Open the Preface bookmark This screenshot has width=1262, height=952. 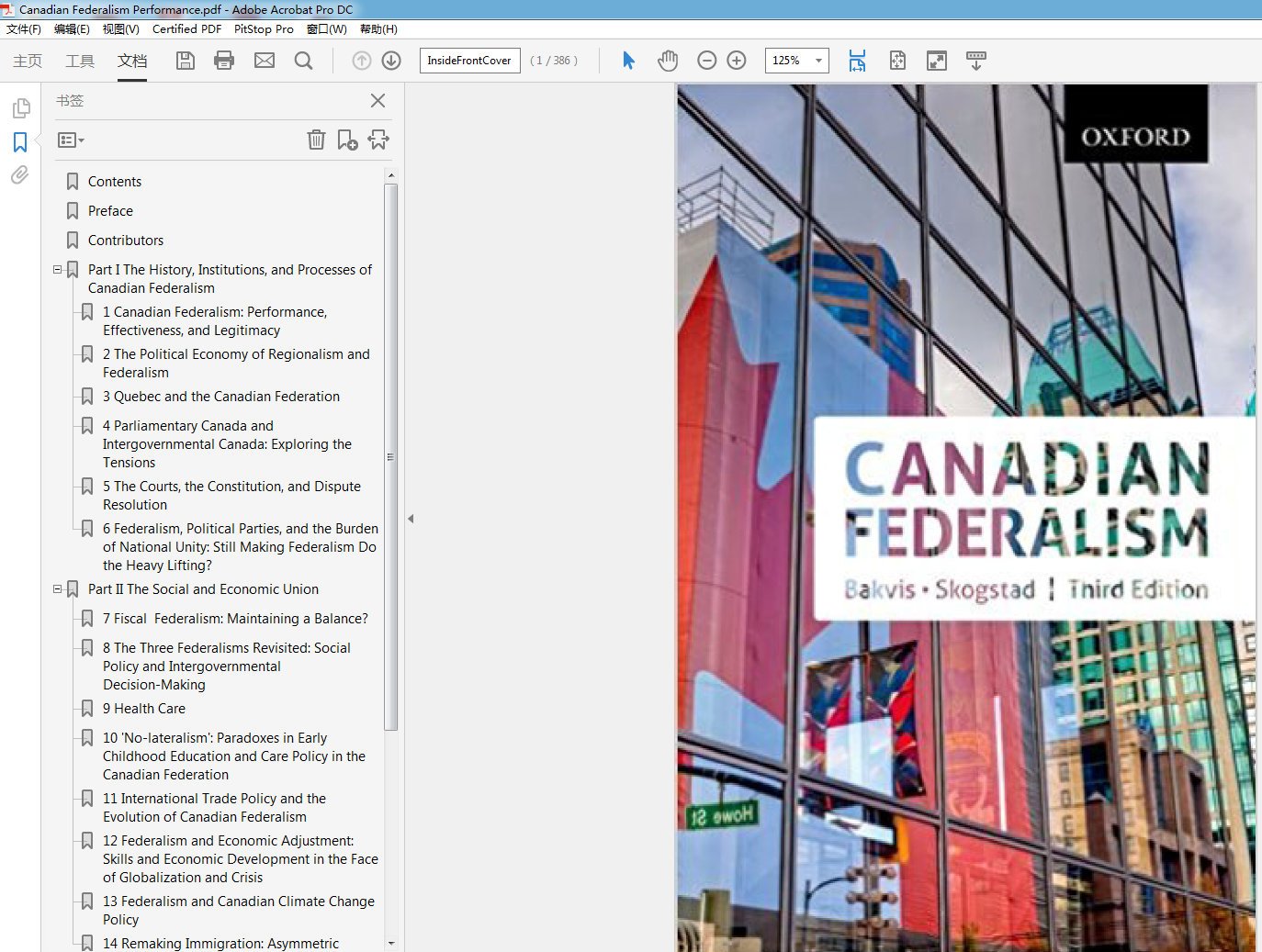click(x=110, y=211)
